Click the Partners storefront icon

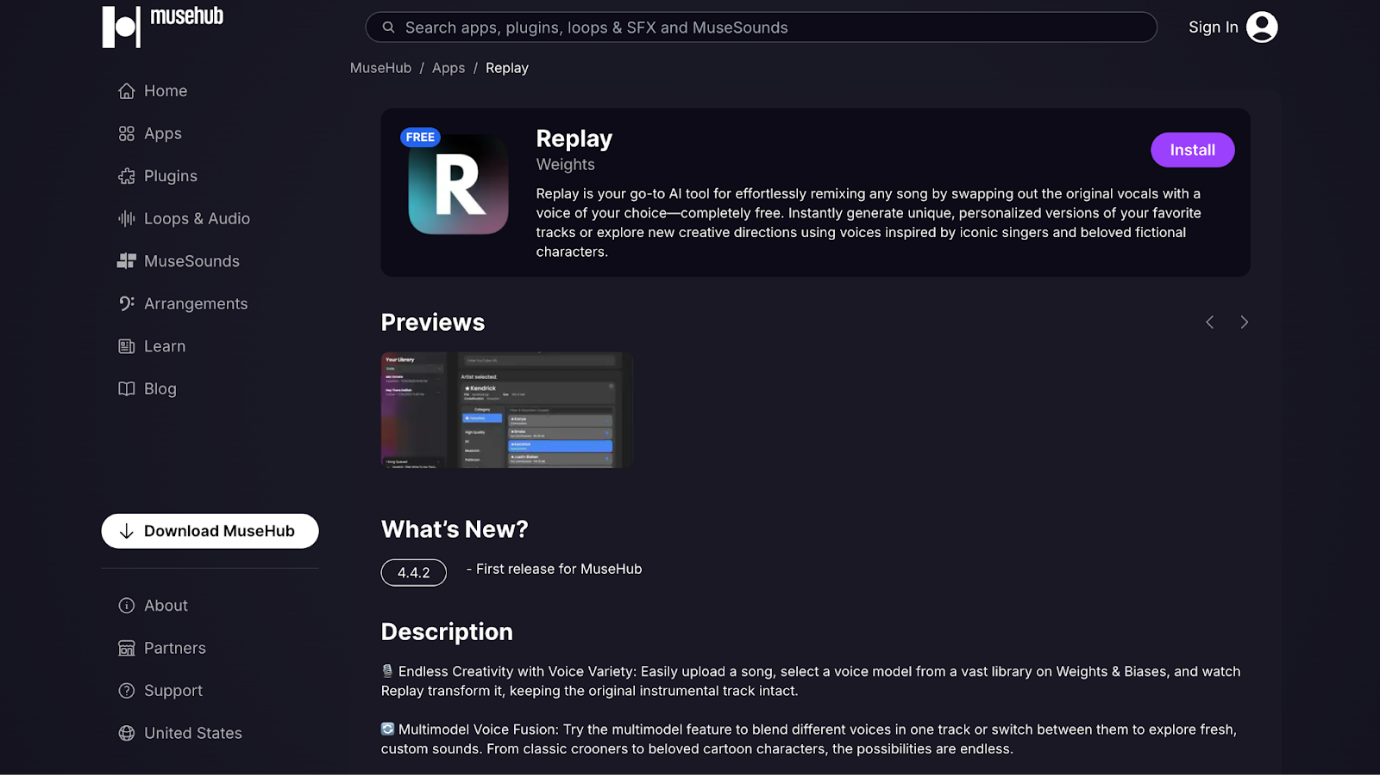[x=126, y=648]
